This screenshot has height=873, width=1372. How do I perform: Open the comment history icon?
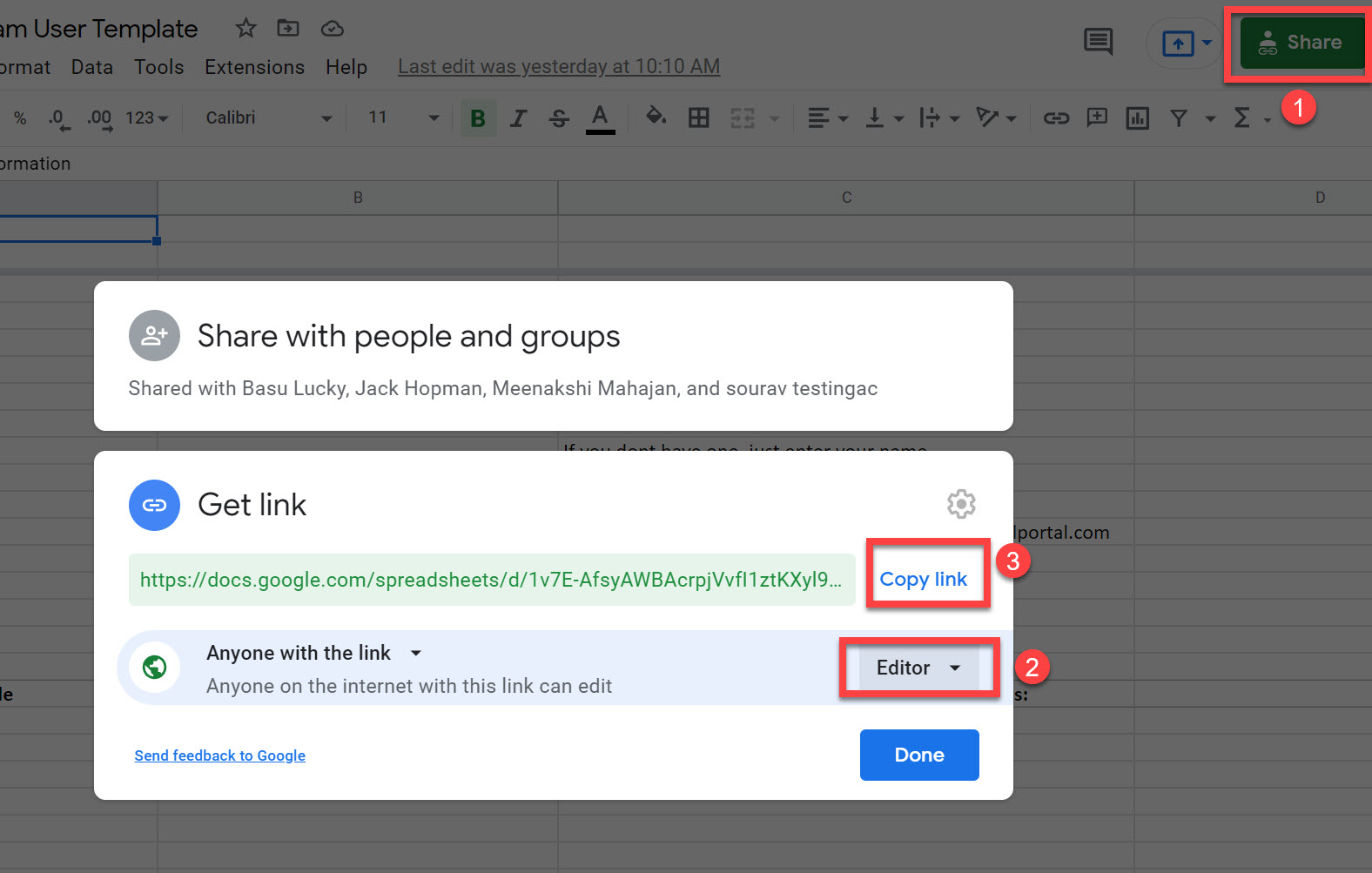[x=1098, y=42]
